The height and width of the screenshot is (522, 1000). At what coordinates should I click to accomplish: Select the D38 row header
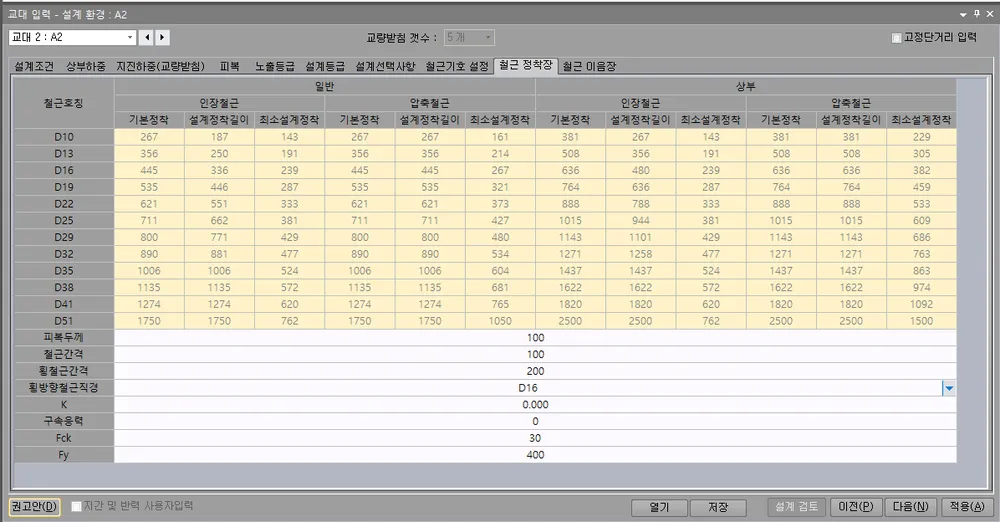pyautogui.click(x=64, y=288)
